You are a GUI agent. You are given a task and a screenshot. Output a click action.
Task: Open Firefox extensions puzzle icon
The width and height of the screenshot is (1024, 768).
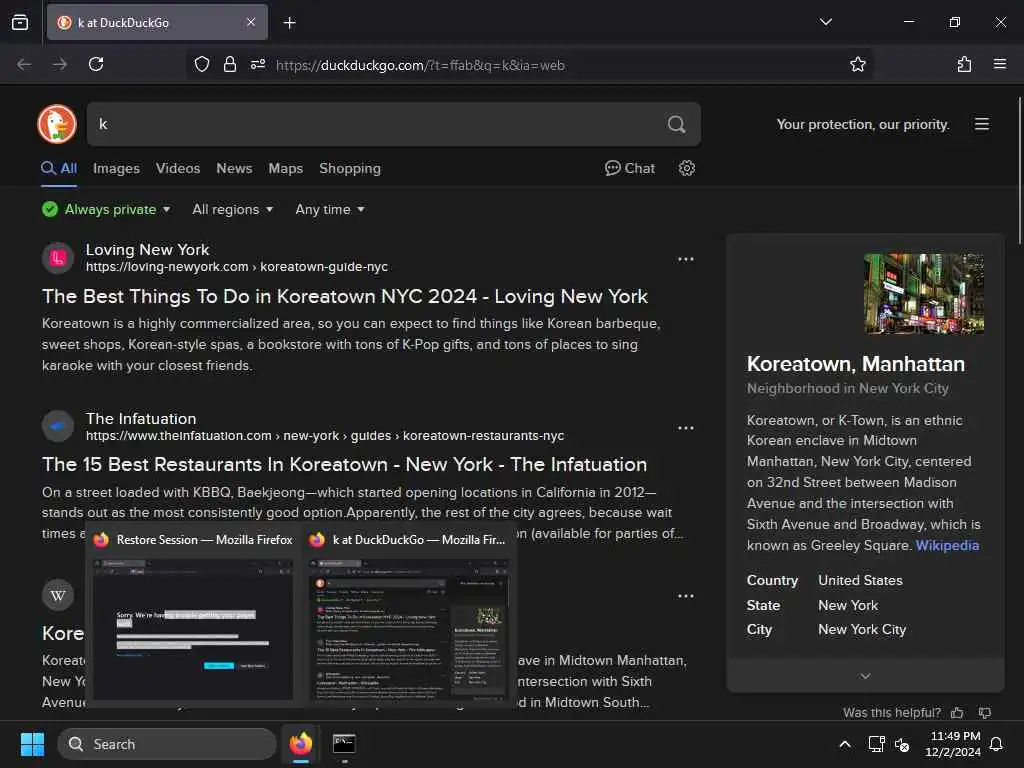pos(964,64)
